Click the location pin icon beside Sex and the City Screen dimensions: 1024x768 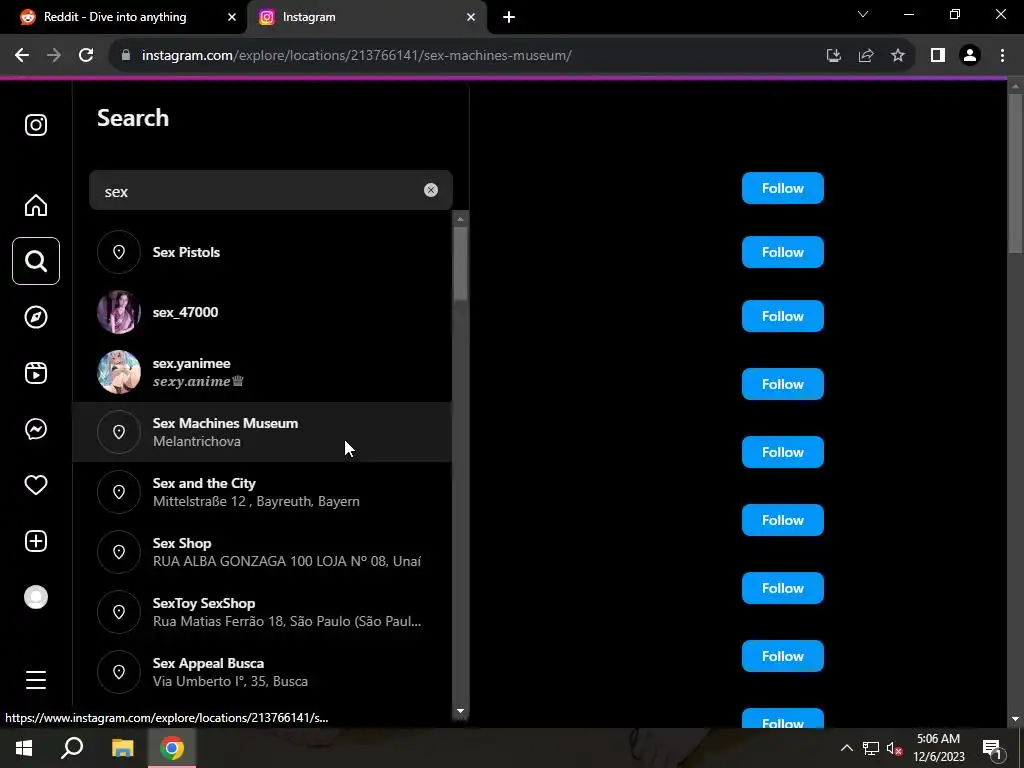coord(119,492)
